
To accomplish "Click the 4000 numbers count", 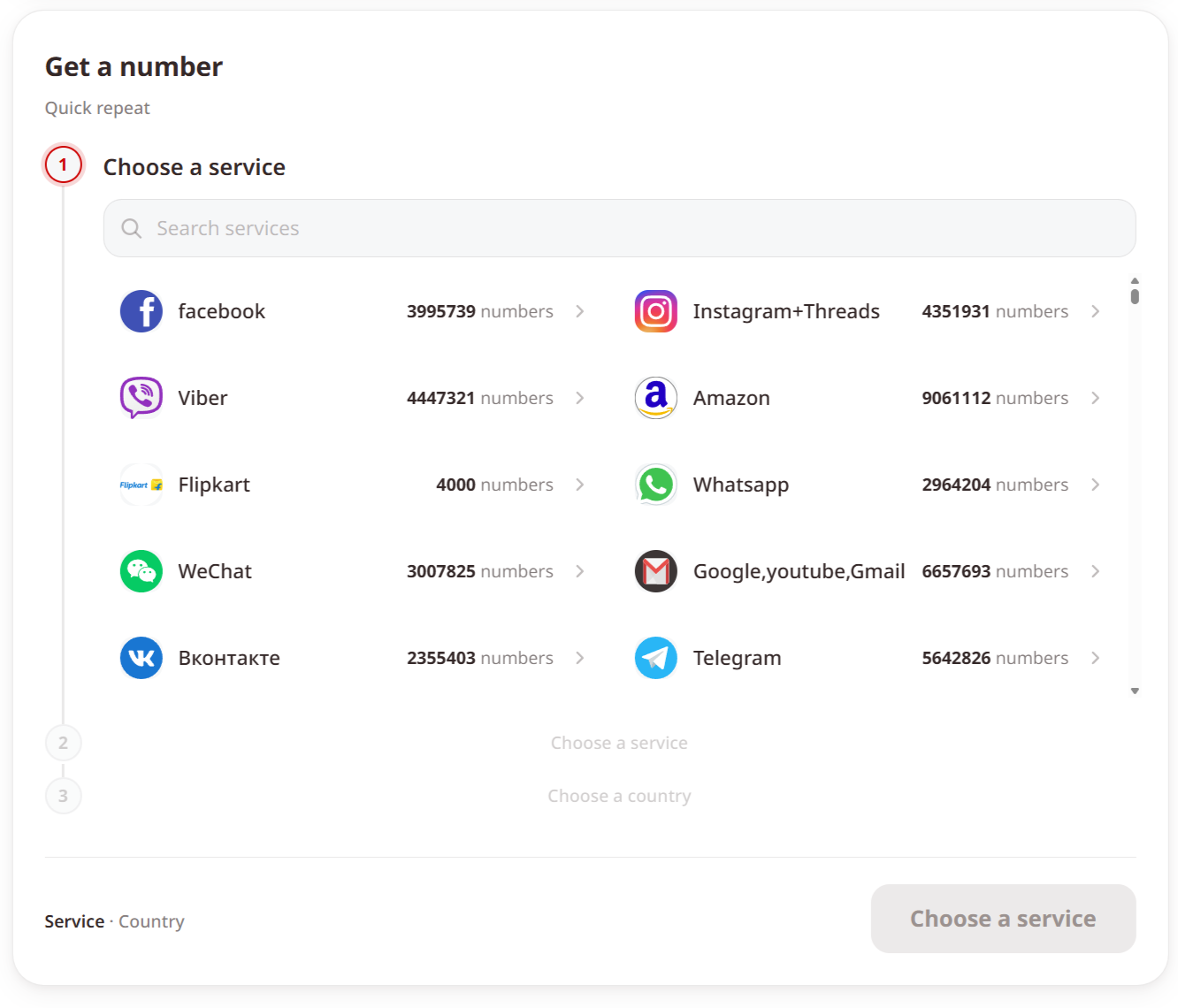I will click(495, 485).
